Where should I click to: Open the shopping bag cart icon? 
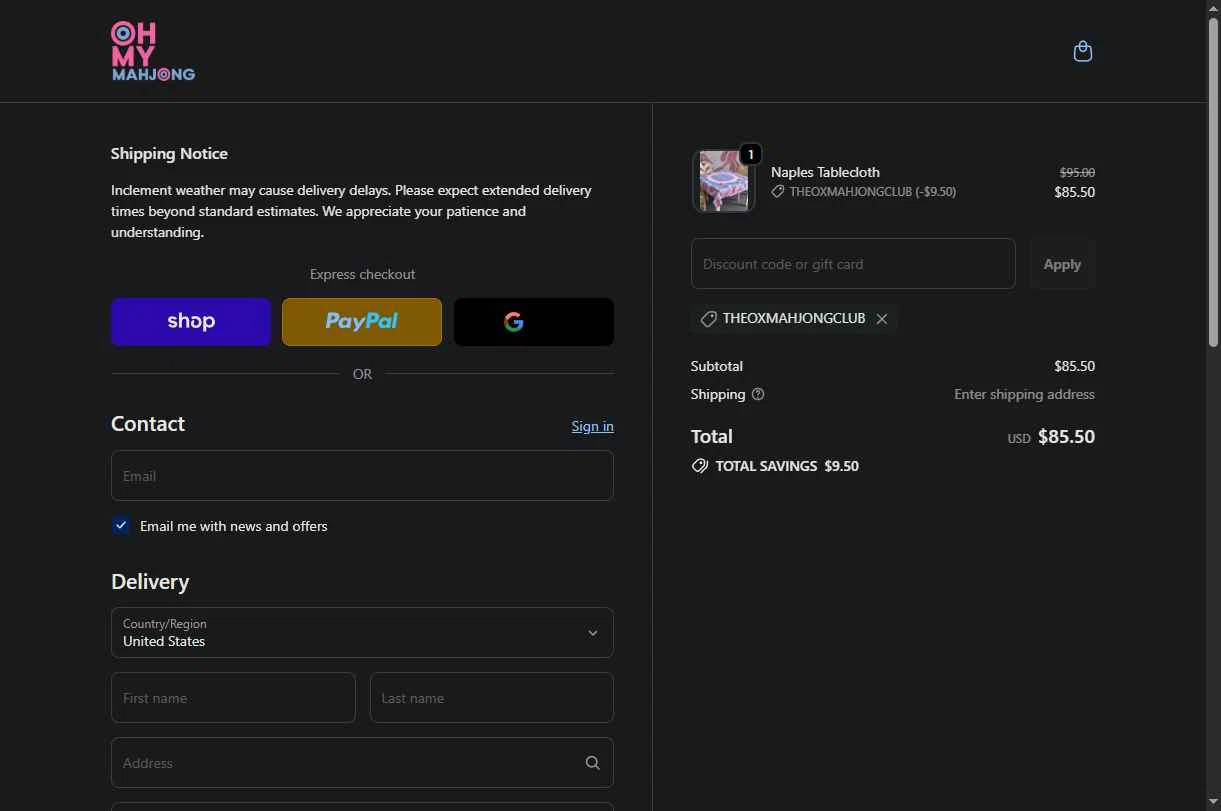(x=1082, y=51)
